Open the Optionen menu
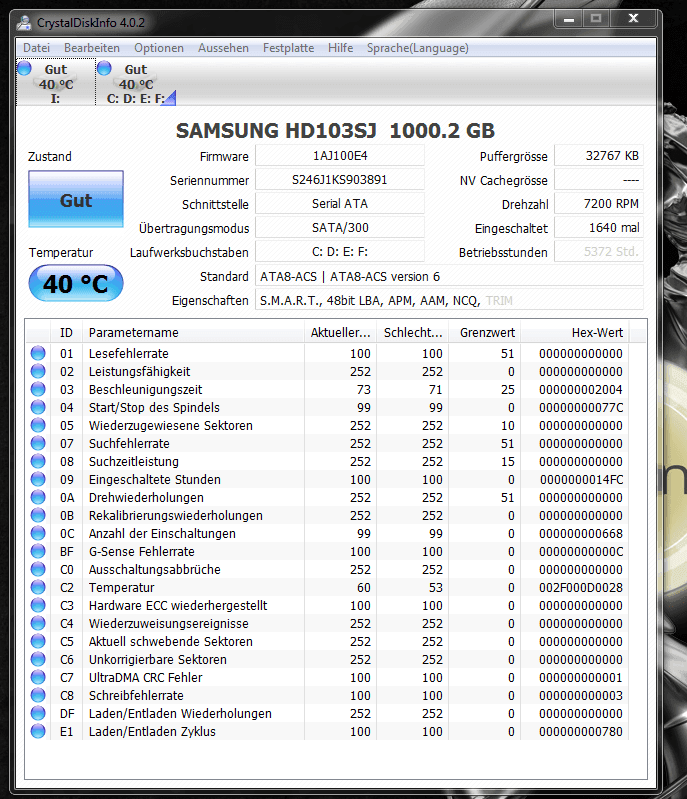687x799 pixels. click(159, 48)
